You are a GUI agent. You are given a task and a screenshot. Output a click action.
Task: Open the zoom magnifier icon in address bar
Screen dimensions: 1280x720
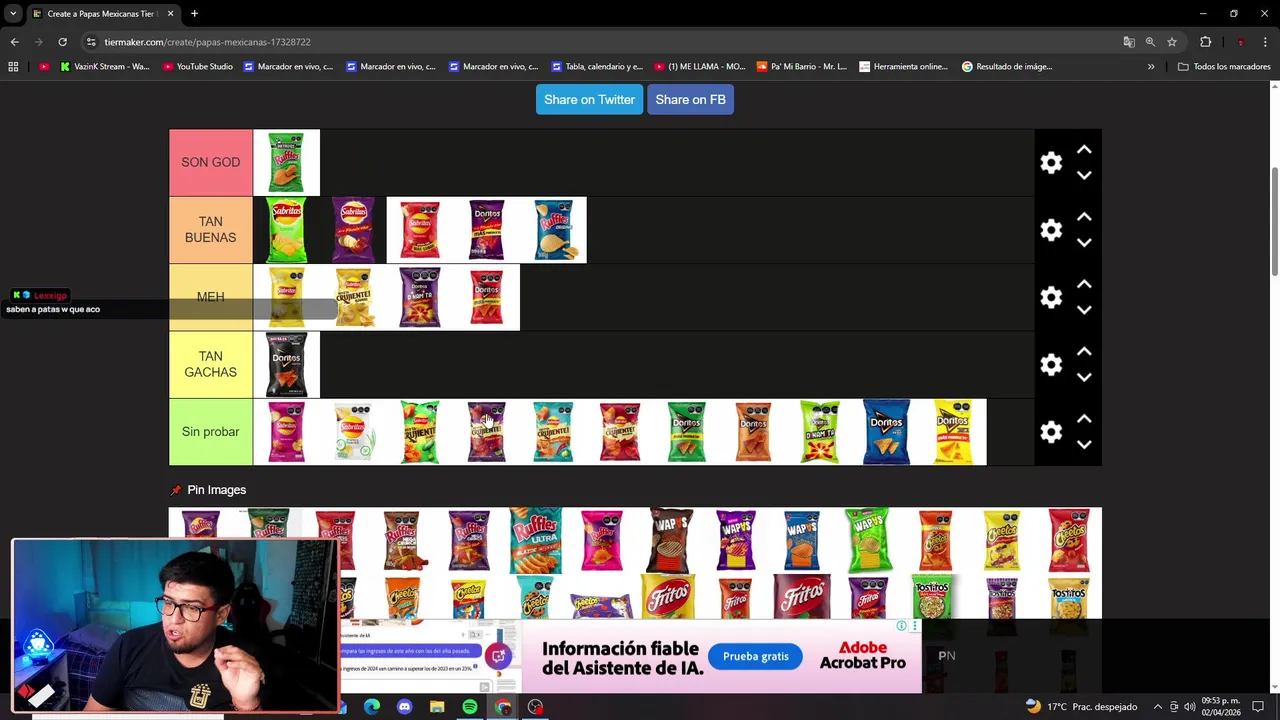(1150, 42)
